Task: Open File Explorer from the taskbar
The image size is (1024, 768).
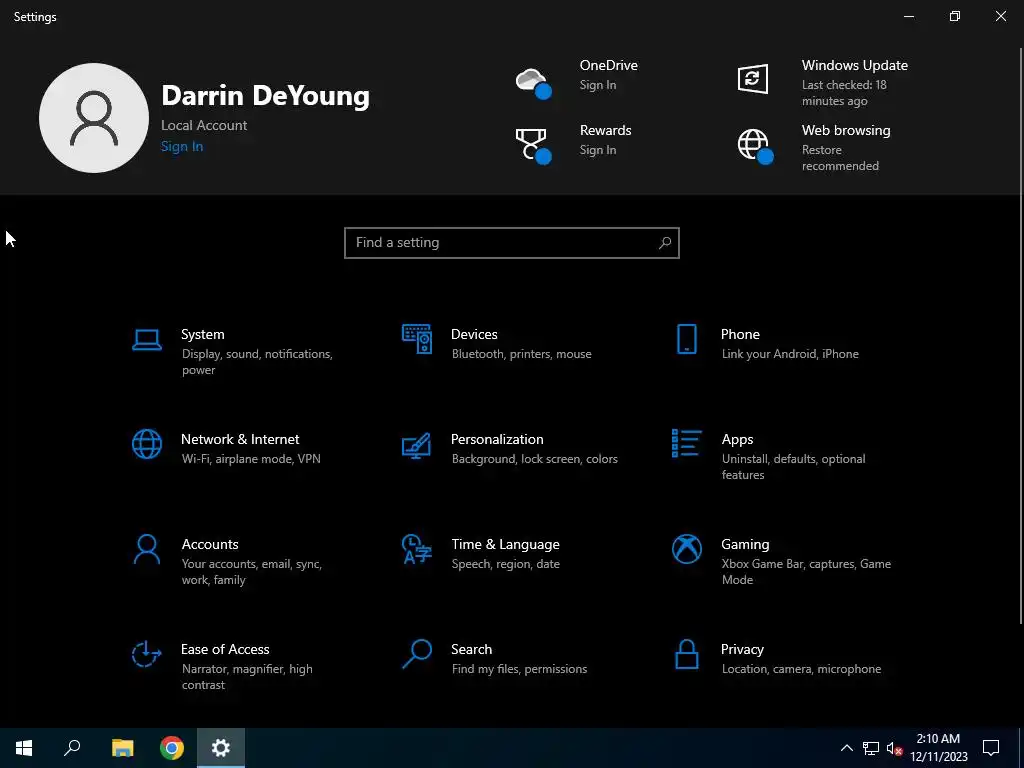Action: pyautogui.click(x=122, y=748)
